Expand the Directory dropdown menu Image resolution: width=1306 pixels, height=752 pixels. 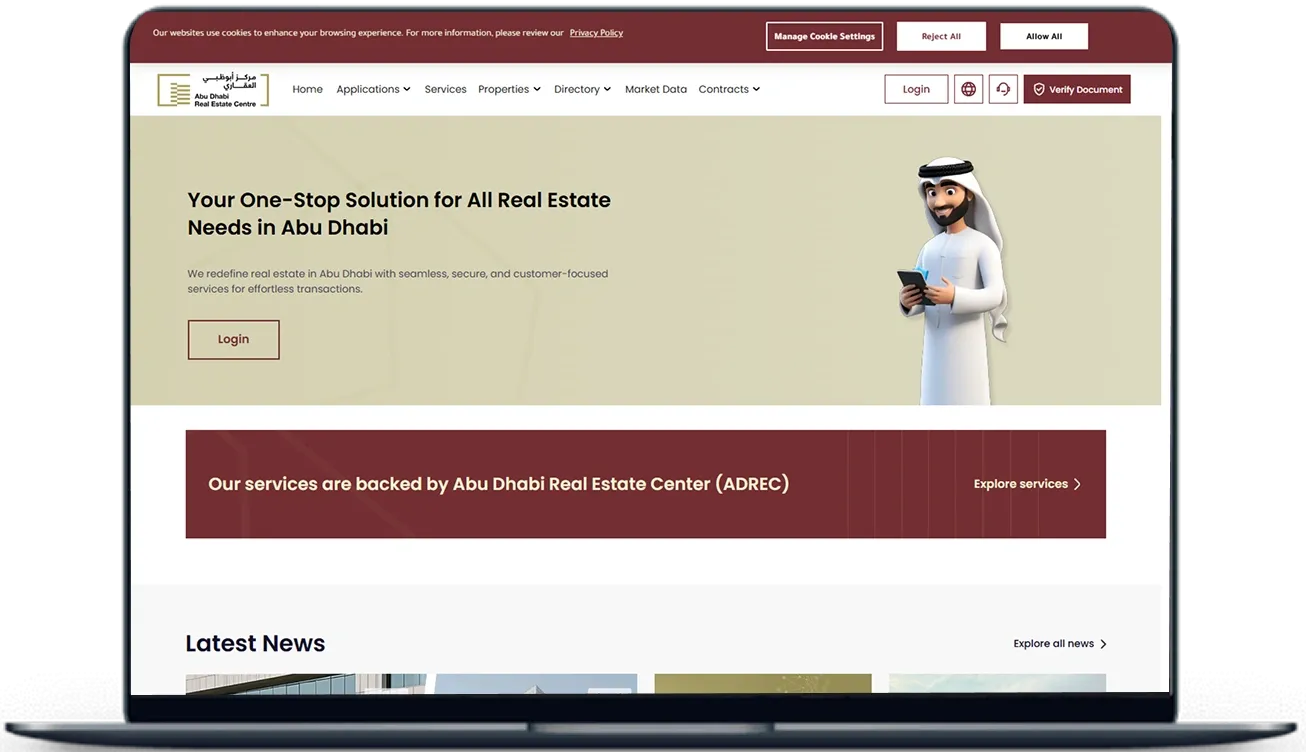582,89
